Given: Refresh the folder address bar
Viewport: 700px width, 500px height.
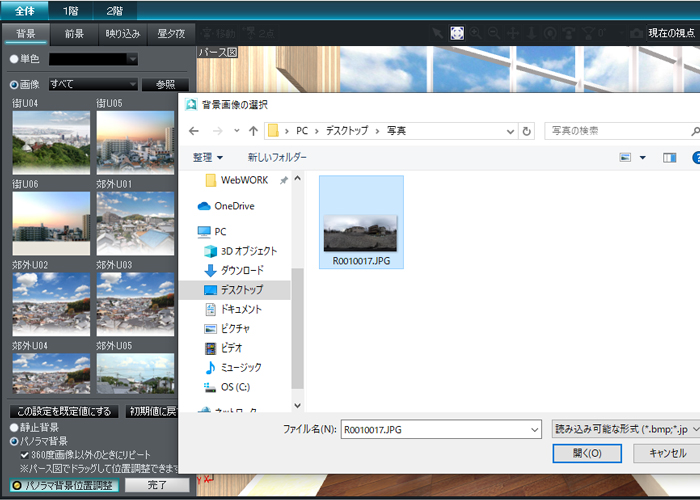Looking at the screenshot, I should pos(527,131).
